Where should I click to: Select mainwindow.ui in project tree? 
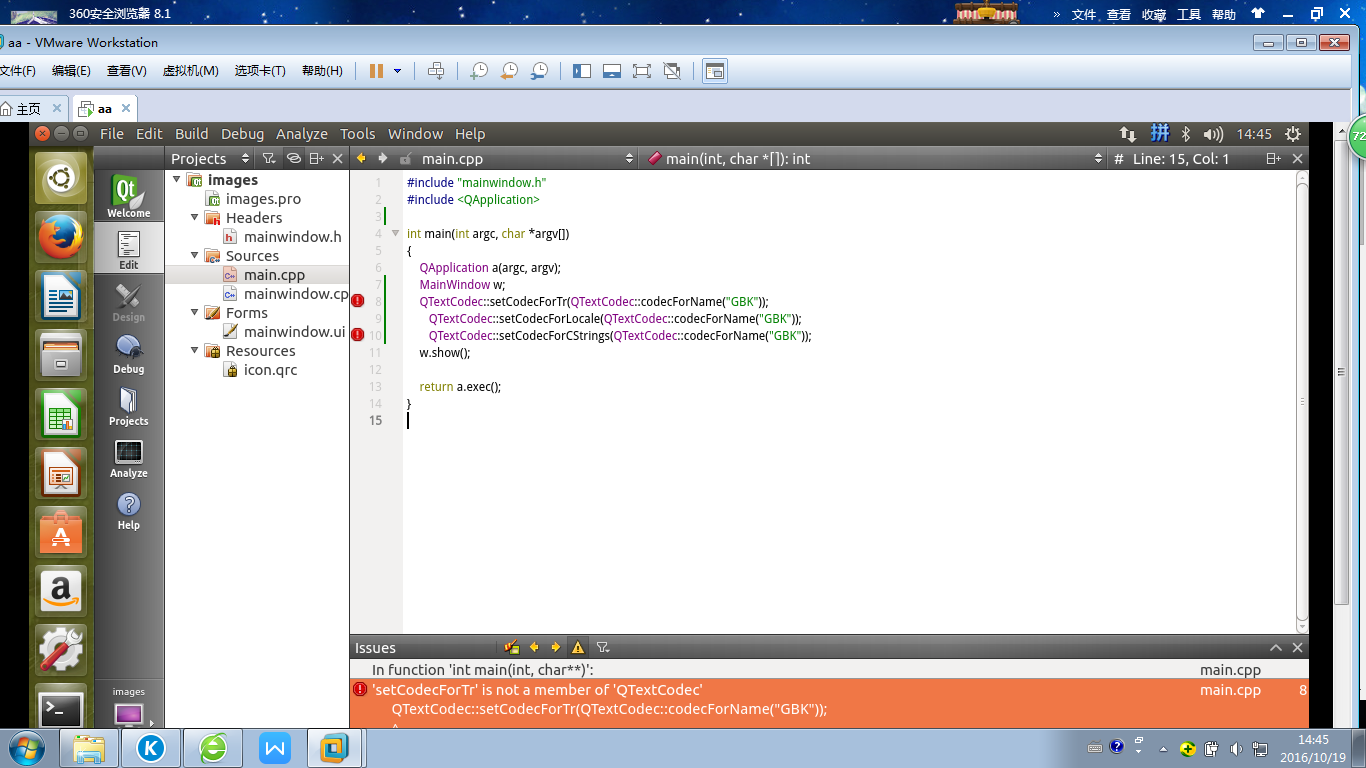click(294, 331)
